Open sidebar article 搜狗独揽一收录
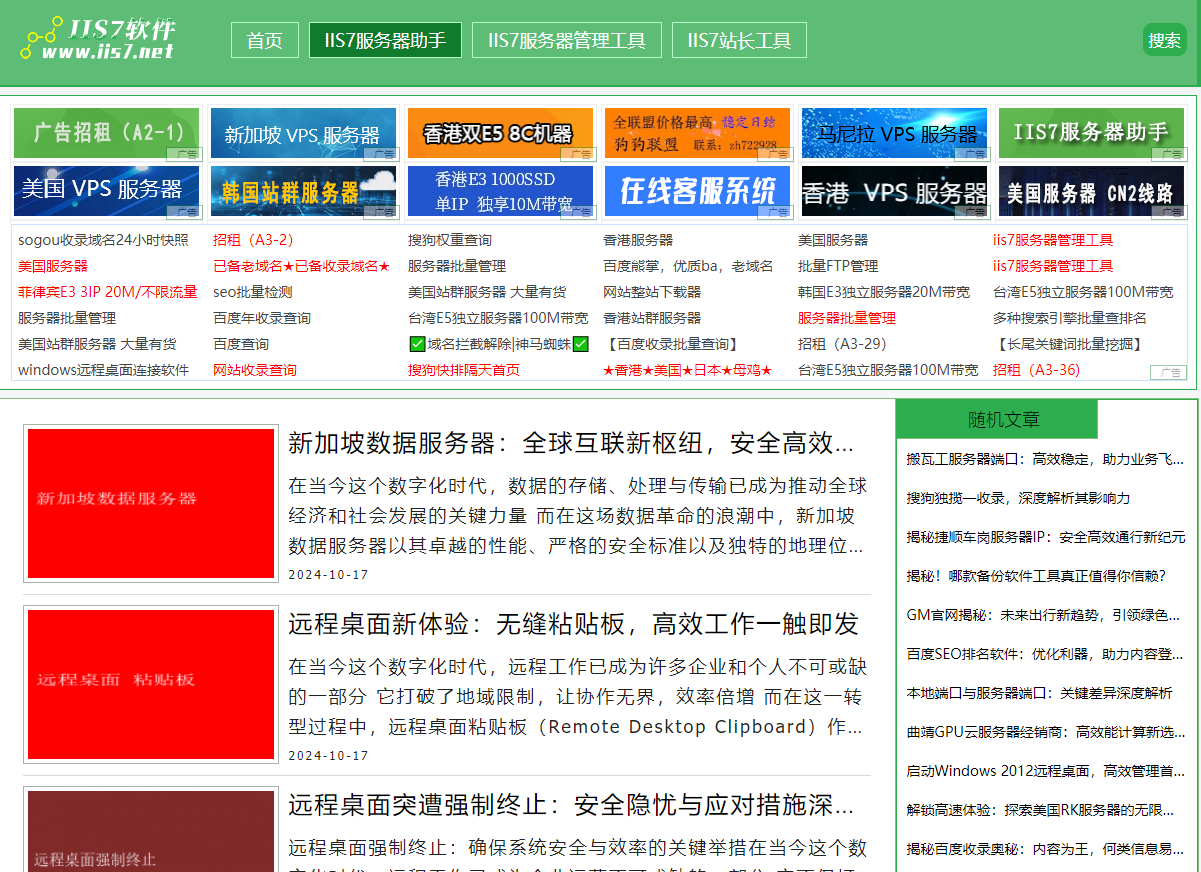 pos(1018,498)
